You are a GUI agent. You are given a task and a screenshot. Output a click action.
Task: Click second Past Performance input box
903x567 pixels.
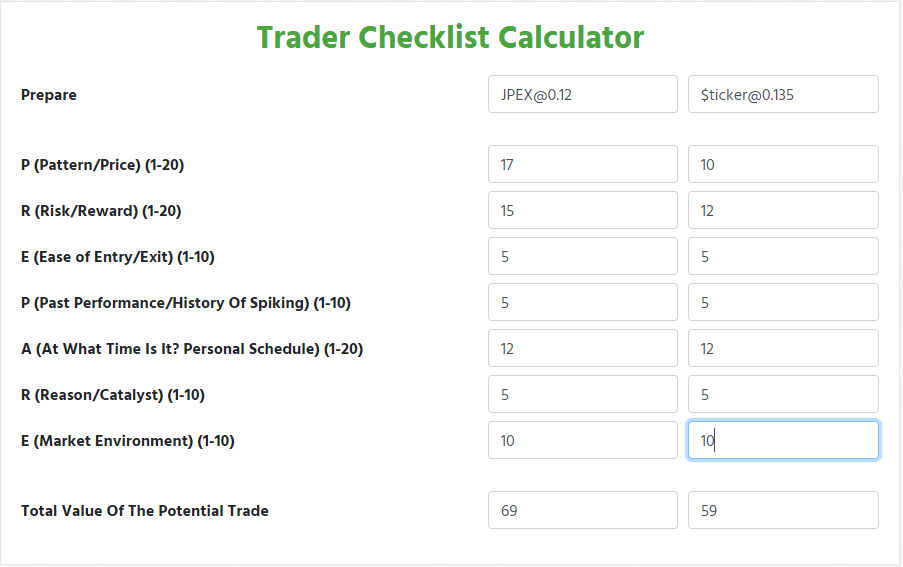coord(783,302)
